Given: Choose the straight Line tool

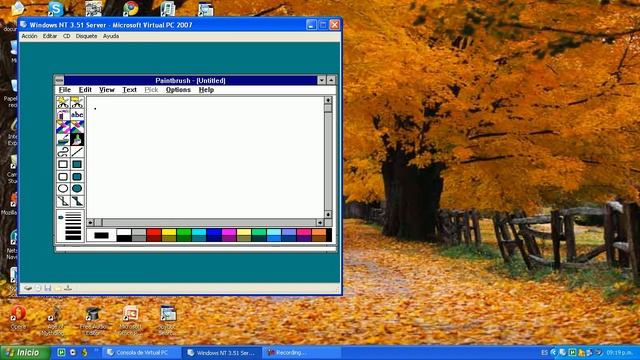Looking at the screenshot, I should tap(77, 152).
